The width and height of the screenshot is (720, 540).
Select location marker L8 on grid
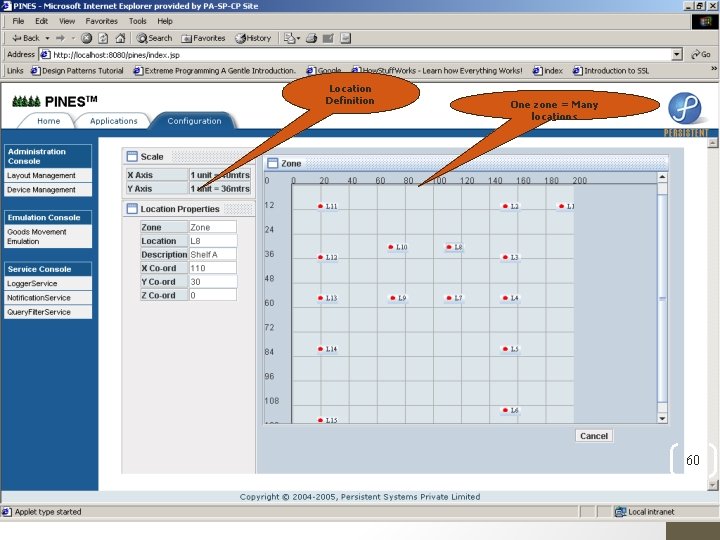click(454, 247)
